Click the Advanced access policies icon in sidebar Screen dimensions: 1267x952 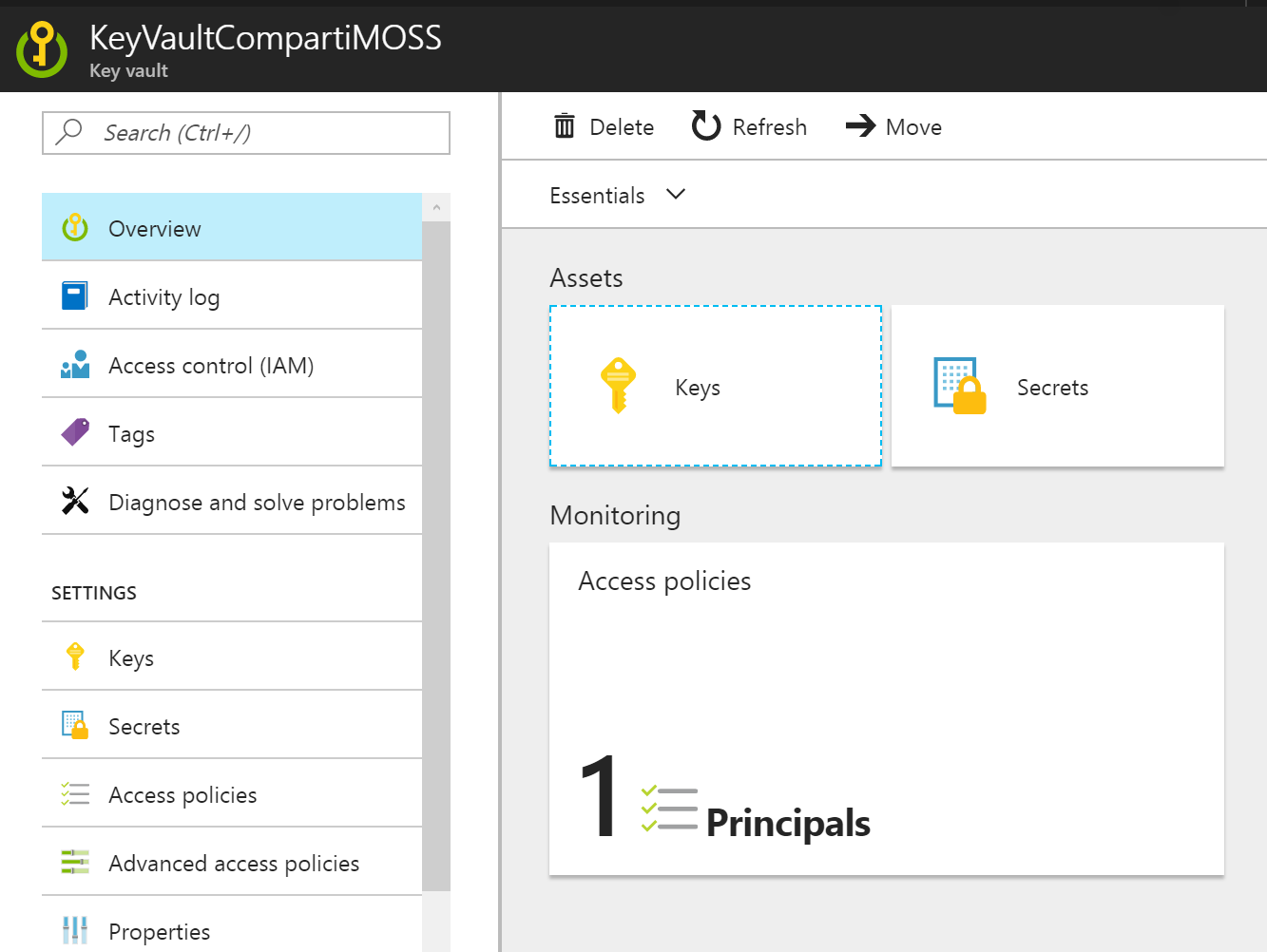pos(74,862)
